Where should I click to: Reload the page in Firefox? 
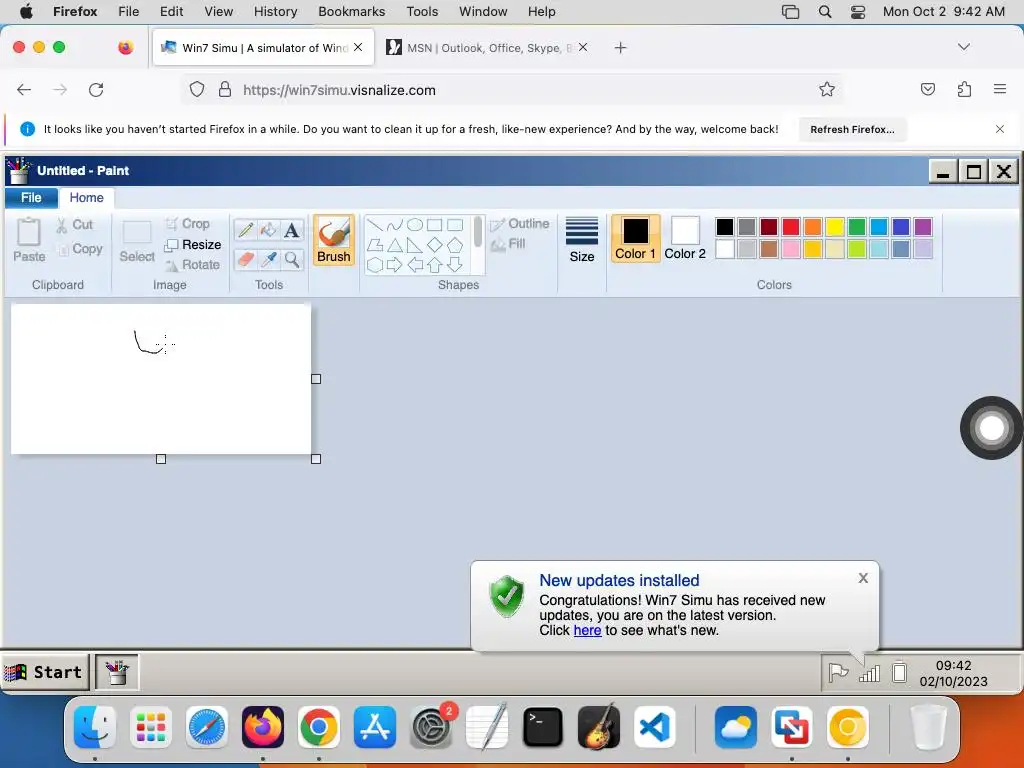coord(96,89)
